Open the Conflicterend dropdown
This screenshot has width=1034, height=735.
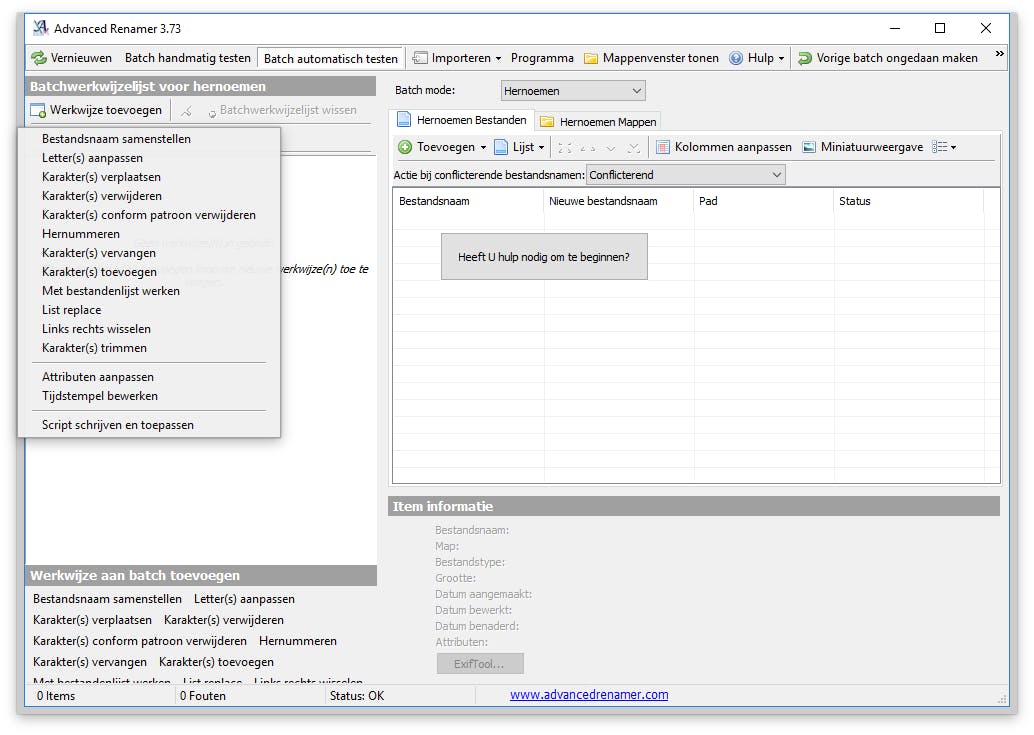685,175
